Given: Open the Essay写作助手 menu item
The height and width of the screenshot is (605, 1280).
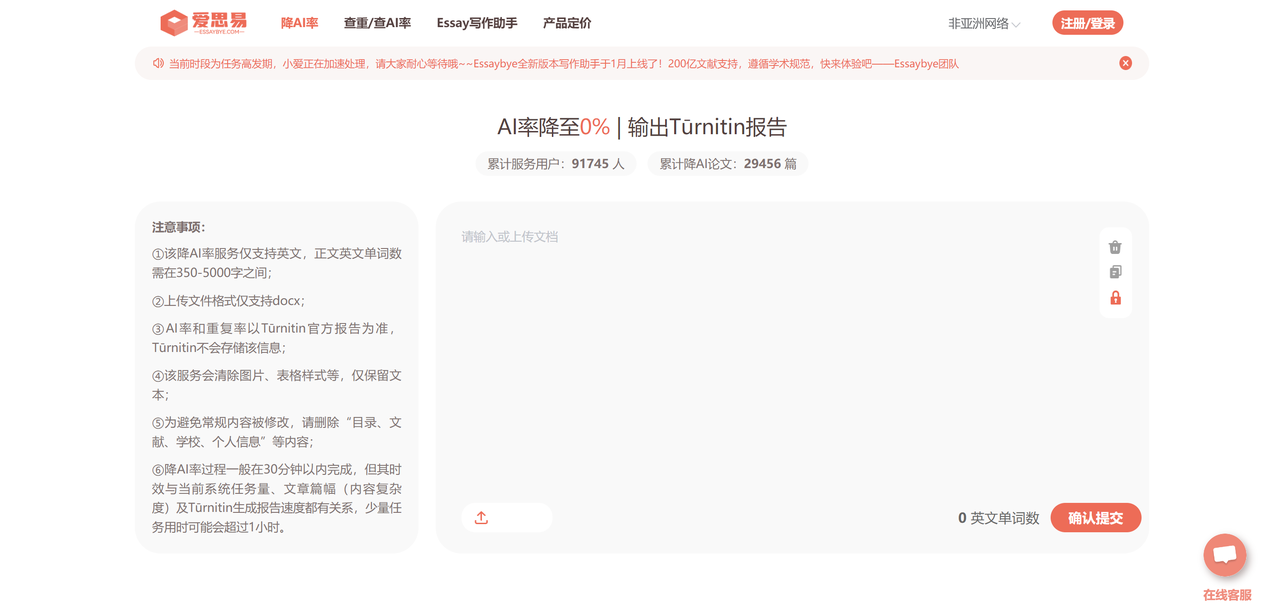Looking at the screenshot, I should [x=477, y=23].
